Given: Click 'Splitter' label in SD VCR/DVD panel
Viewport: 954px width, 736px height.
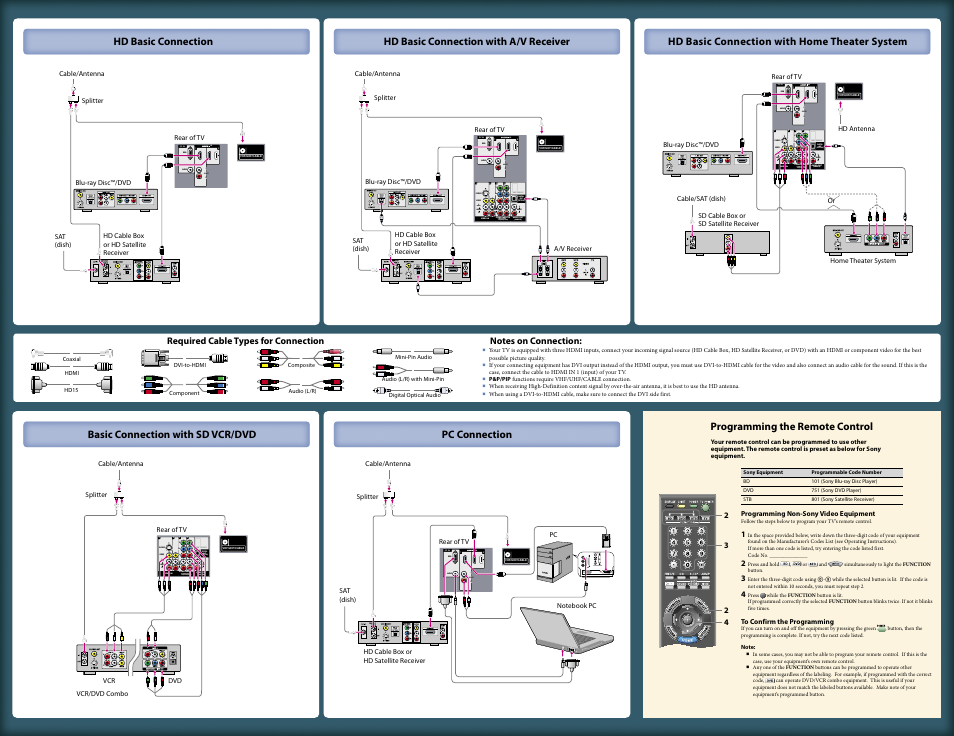Looking at the screenshot, I should [96, 495].
